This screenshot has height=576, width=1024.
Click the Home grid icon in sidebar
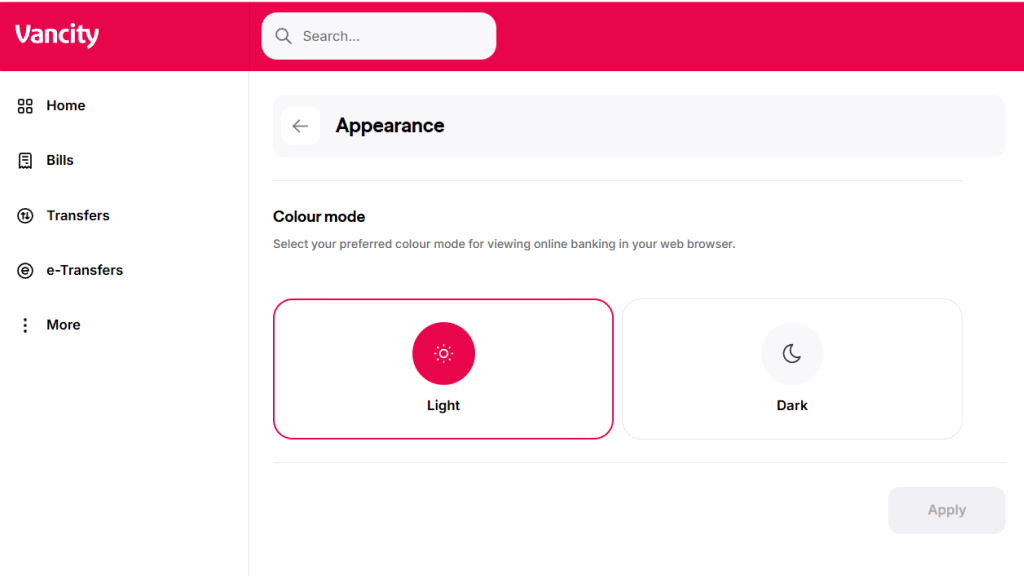point(25,105)
